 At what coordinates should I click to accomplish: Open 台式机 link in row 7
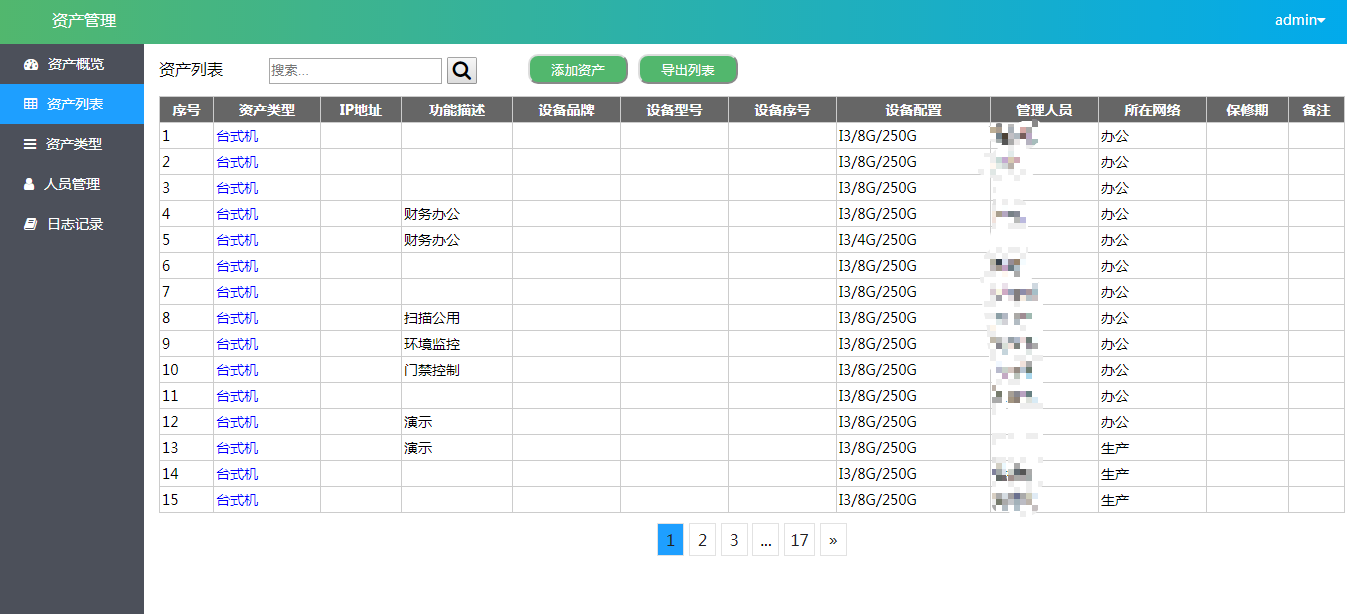click(x=237, y=292)
